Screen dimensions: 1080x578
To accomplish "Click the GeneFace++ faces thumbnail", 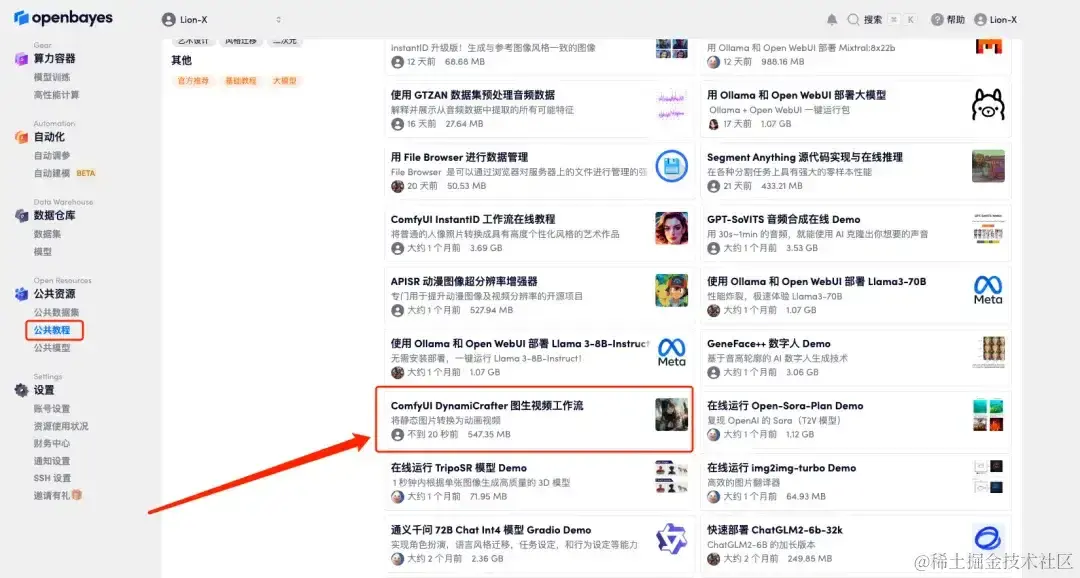I will (988, 352).
